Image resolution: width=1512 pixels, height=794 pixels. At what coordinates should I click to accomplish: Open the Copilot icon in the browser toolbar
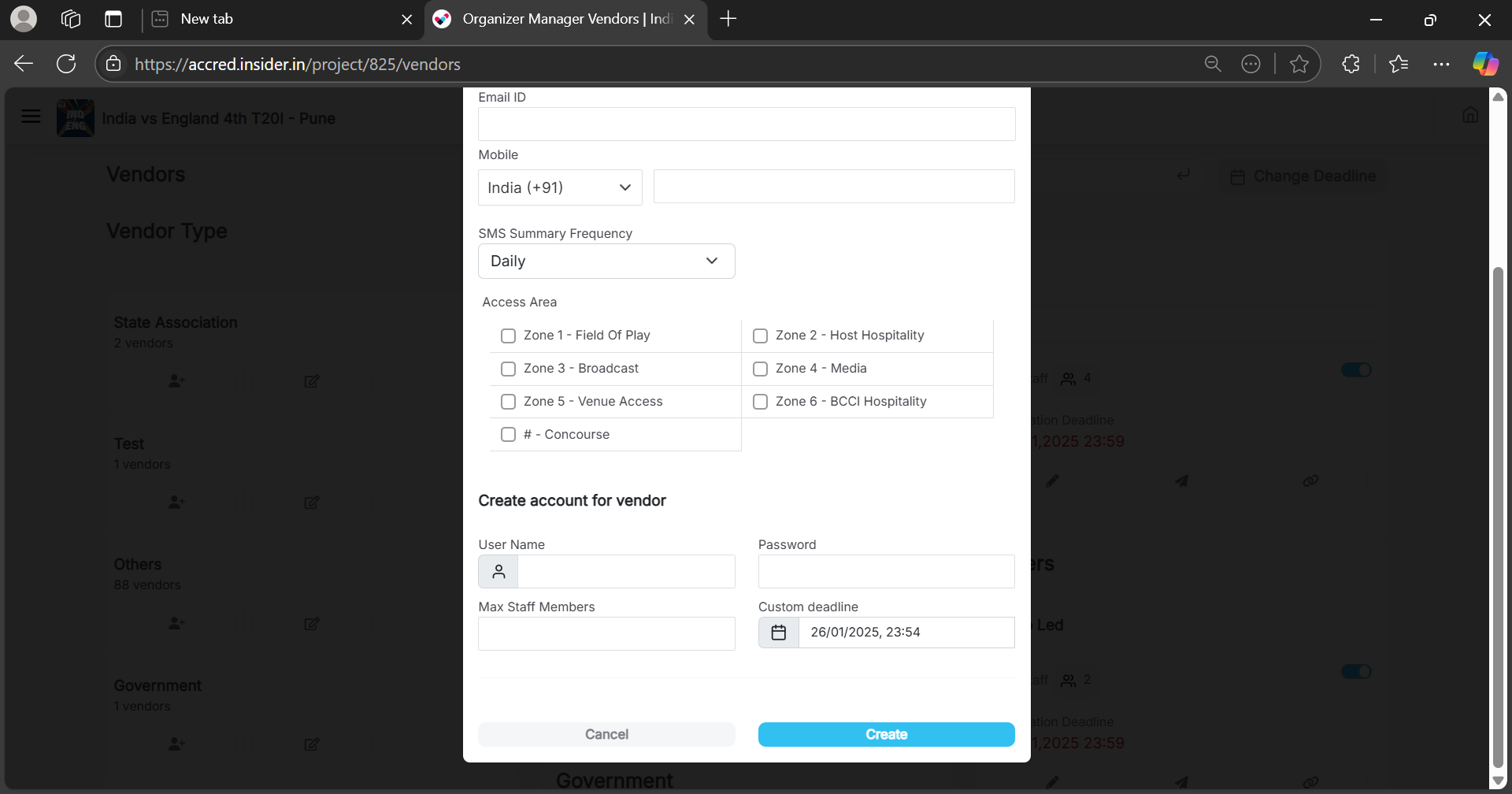click(1485, 64)
